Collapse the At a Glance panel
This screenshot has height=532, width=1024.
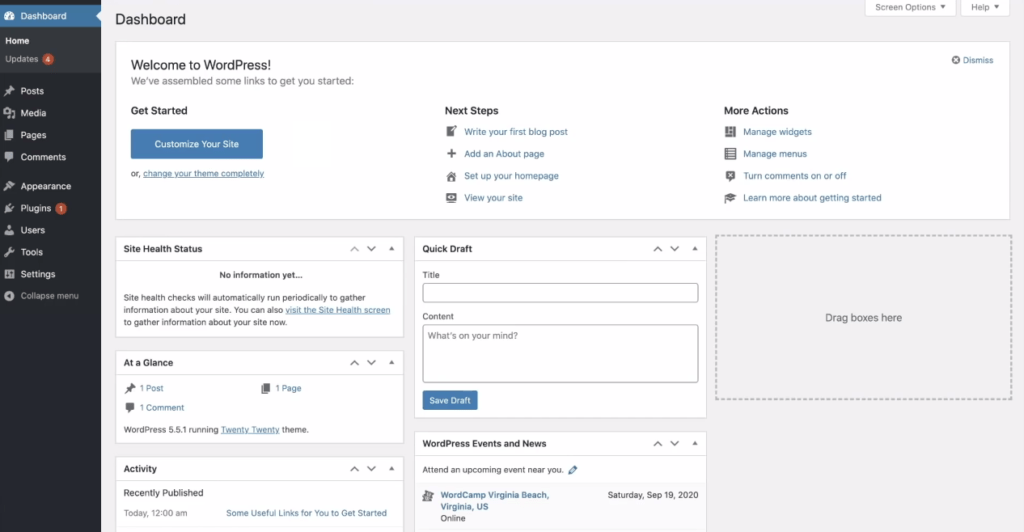point(392,362)
